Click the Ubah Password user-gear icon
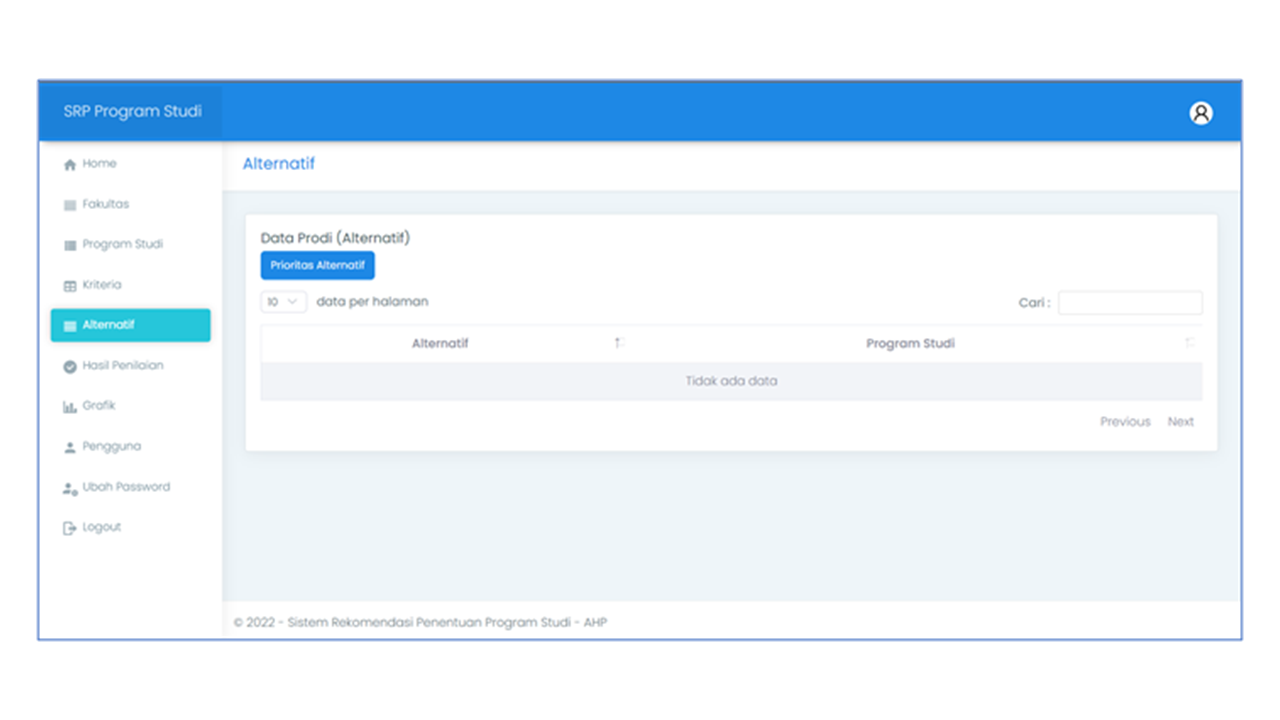Viewport: 1280px width, 720px height. coord(70,488)
